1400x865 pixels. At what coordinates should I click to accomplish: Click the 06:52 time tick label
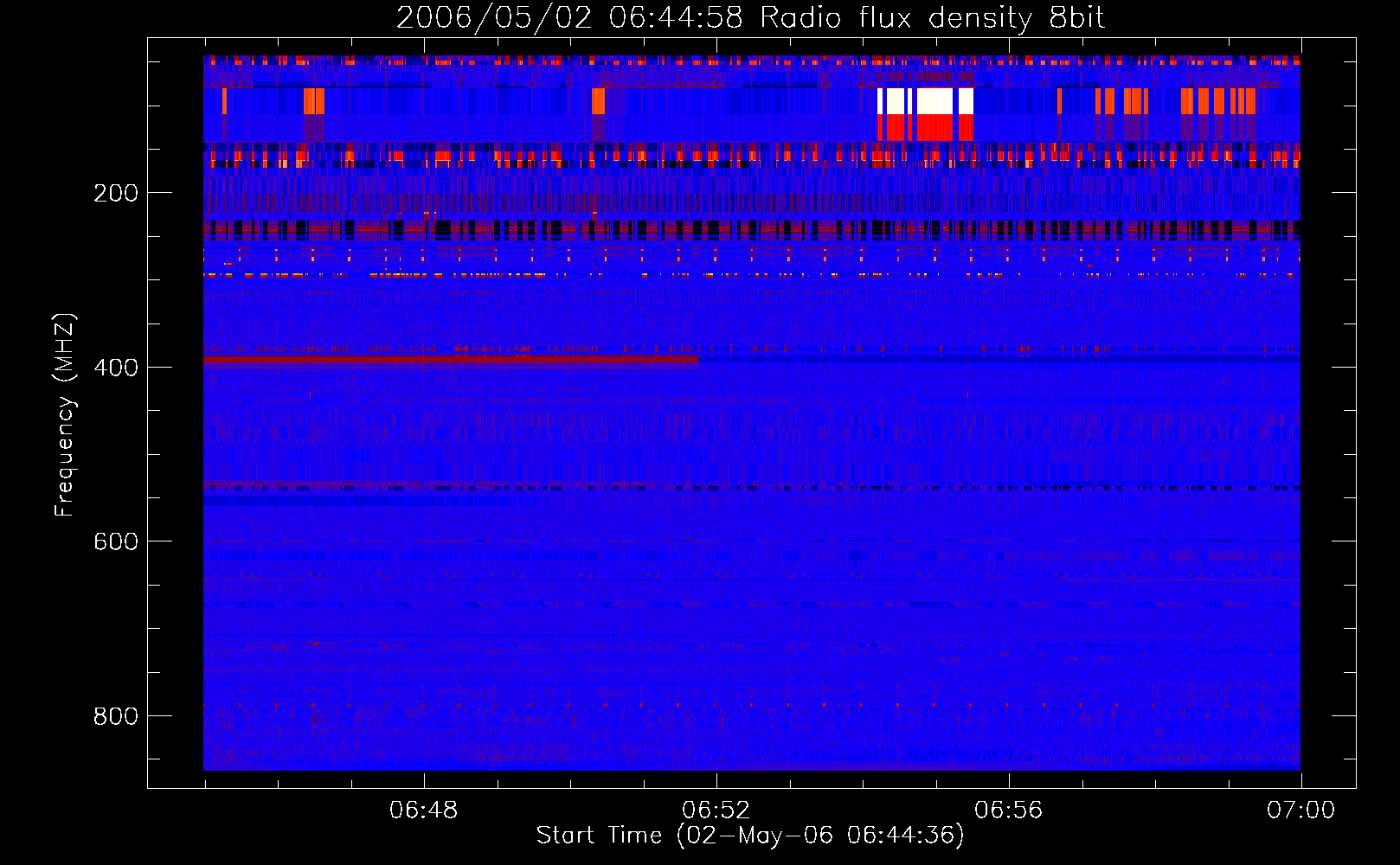tap(716, 811)
